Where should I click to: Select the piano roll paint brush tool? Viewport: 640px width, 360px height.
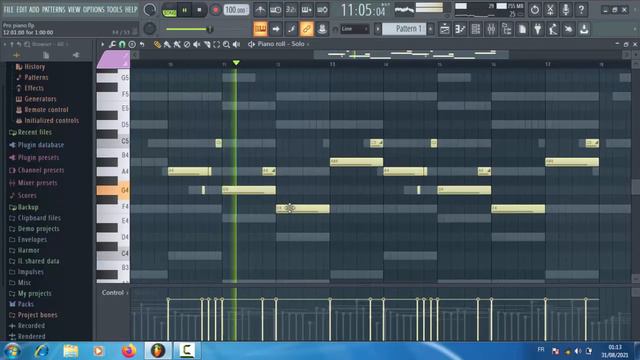(x=167, y=44)
